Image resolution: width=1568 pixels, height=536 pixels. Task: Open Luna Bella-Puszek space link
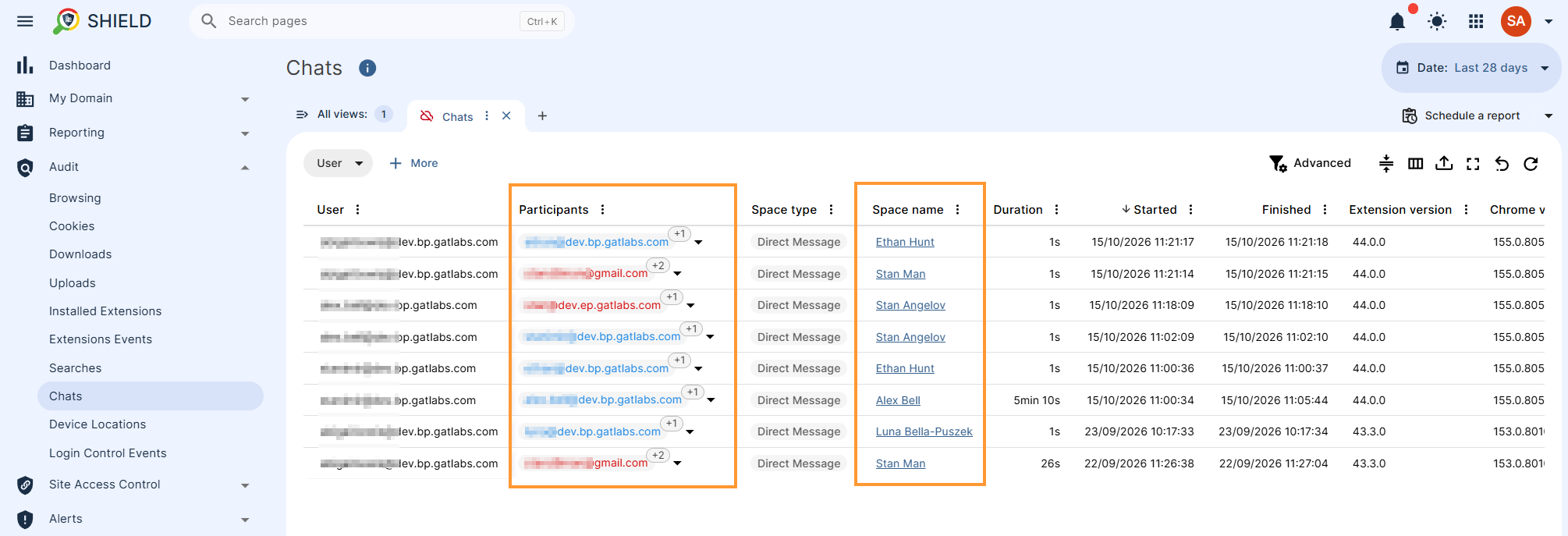(x=924, y=431)
